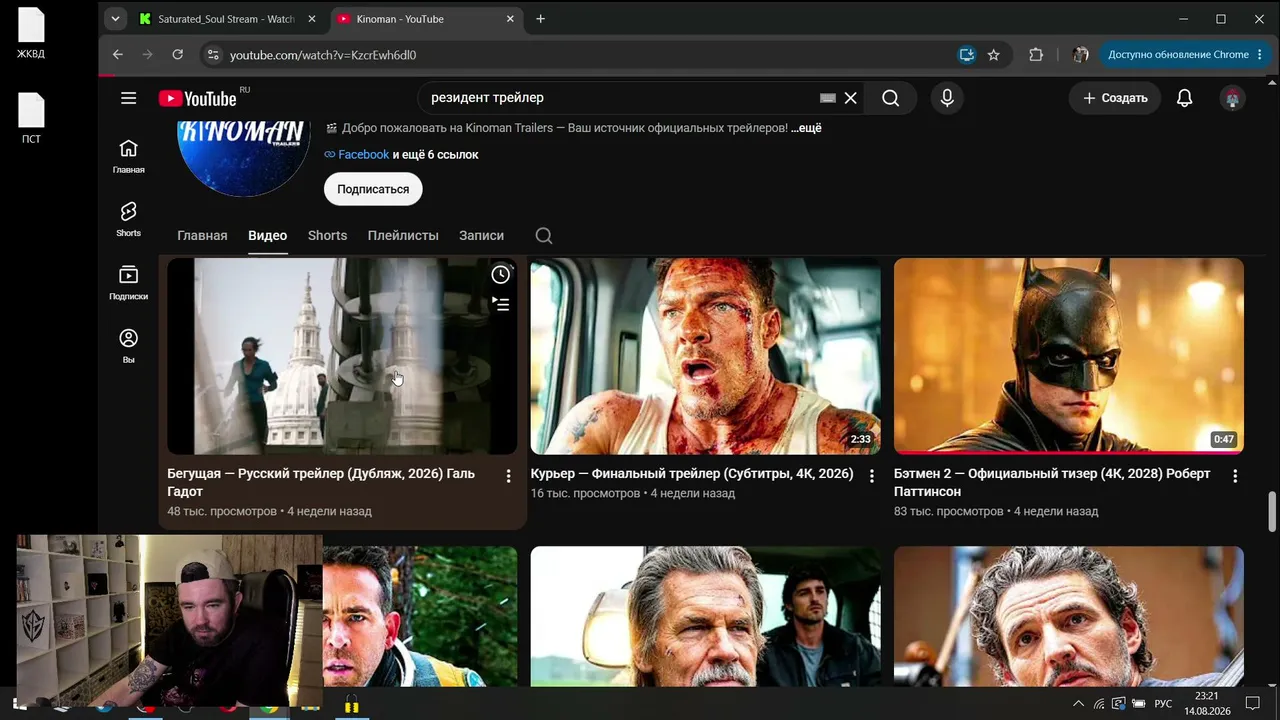
Task: Click the page's vertical scrollbar thumb
Action: coord(1272,512)
